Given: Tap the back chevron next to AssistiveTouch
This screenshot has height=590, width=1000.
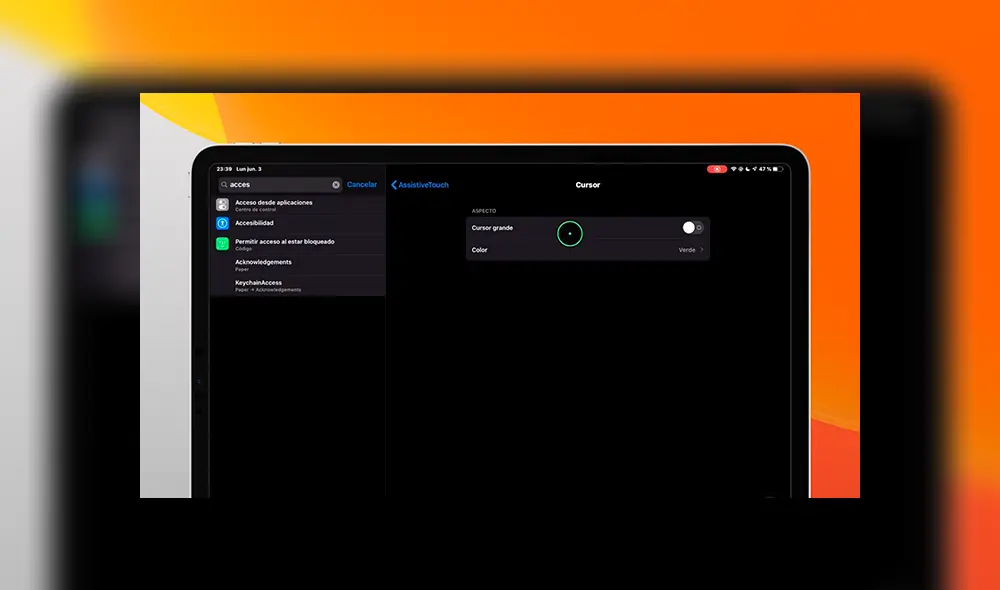Looking at the screenshot, I should (x=392, y=185).
